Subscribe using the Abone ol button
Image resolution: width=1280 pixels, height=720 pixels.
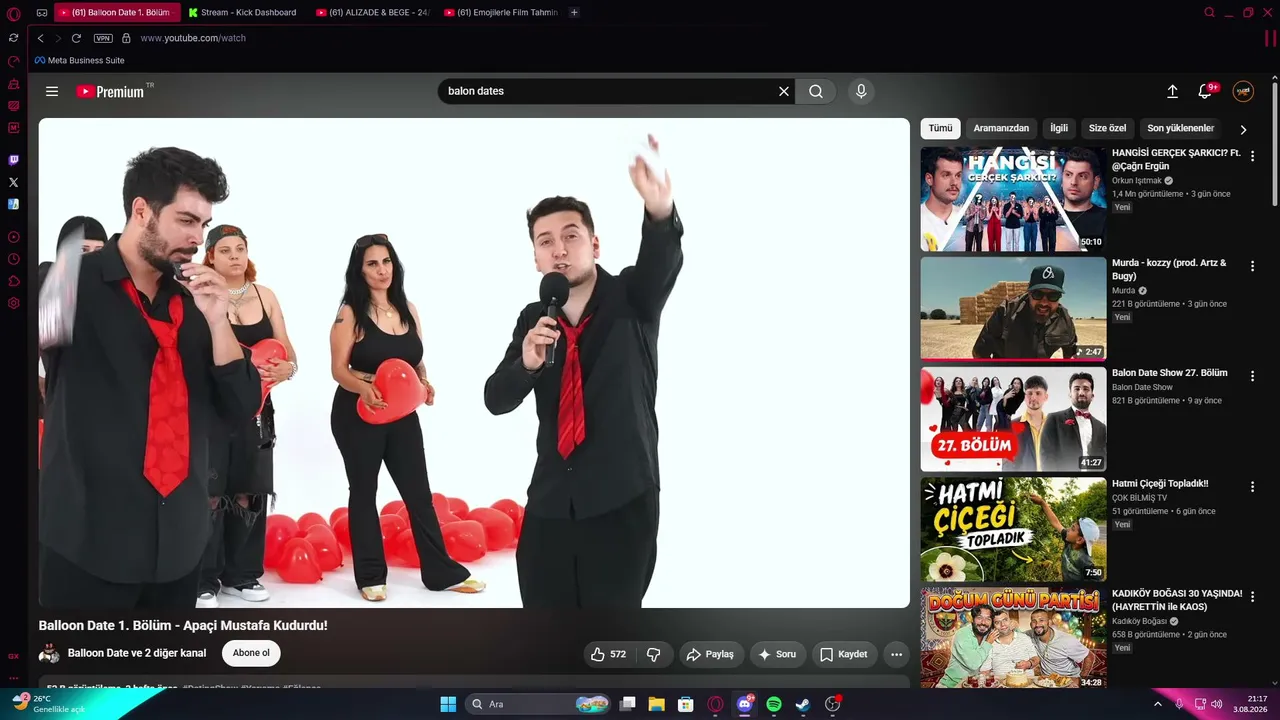point(251,653)
